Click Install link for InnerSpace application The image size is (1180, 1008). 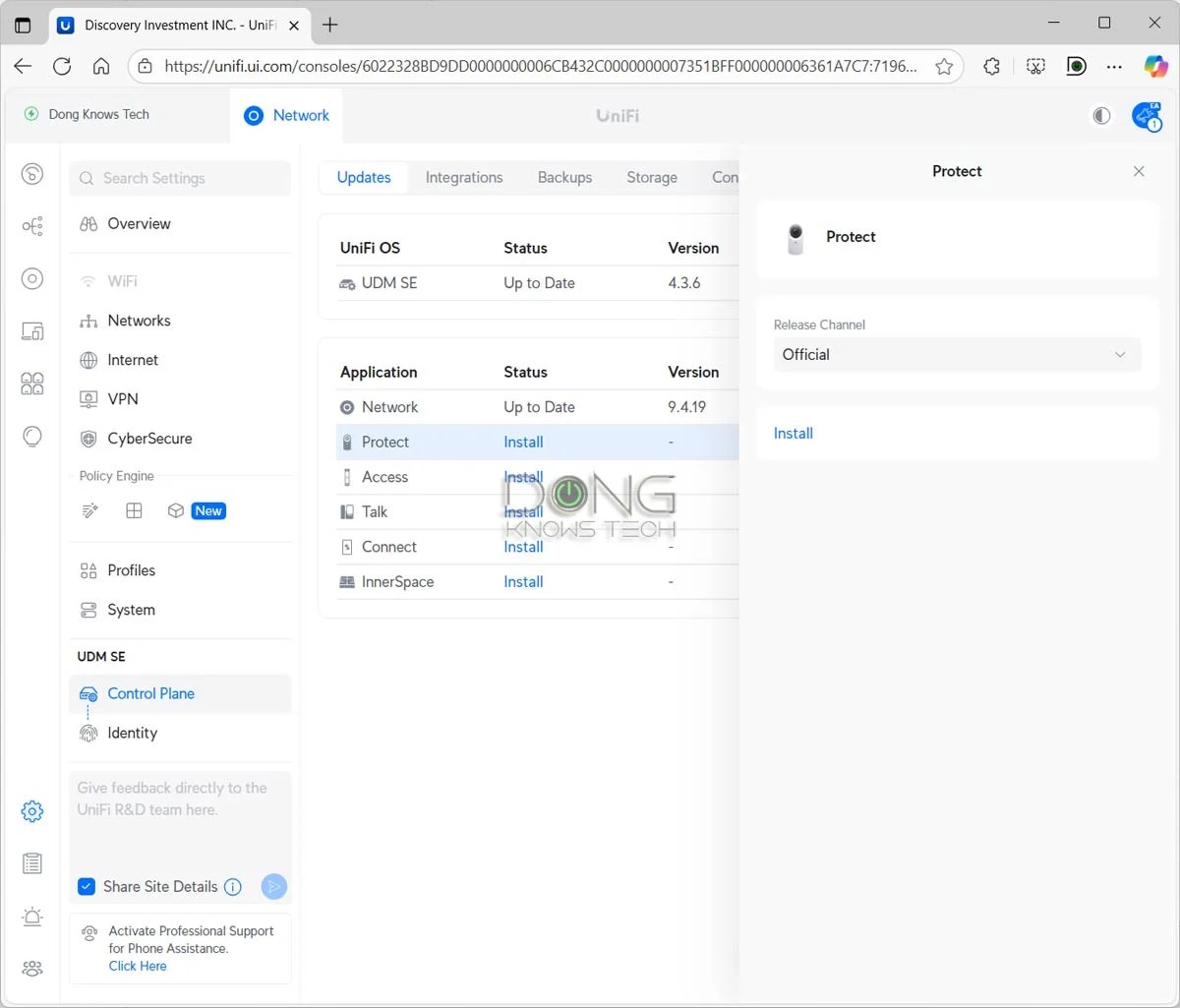coord(523,581)
